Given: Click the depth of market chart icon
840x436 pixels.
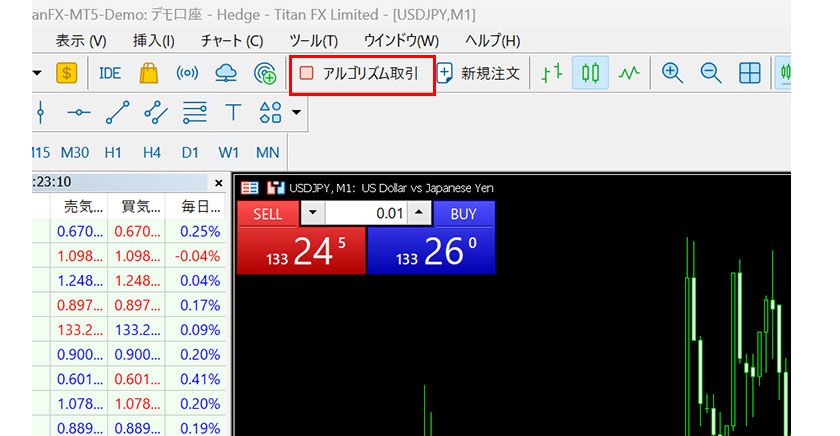Looking at the screenshot, I should point(275,187).
